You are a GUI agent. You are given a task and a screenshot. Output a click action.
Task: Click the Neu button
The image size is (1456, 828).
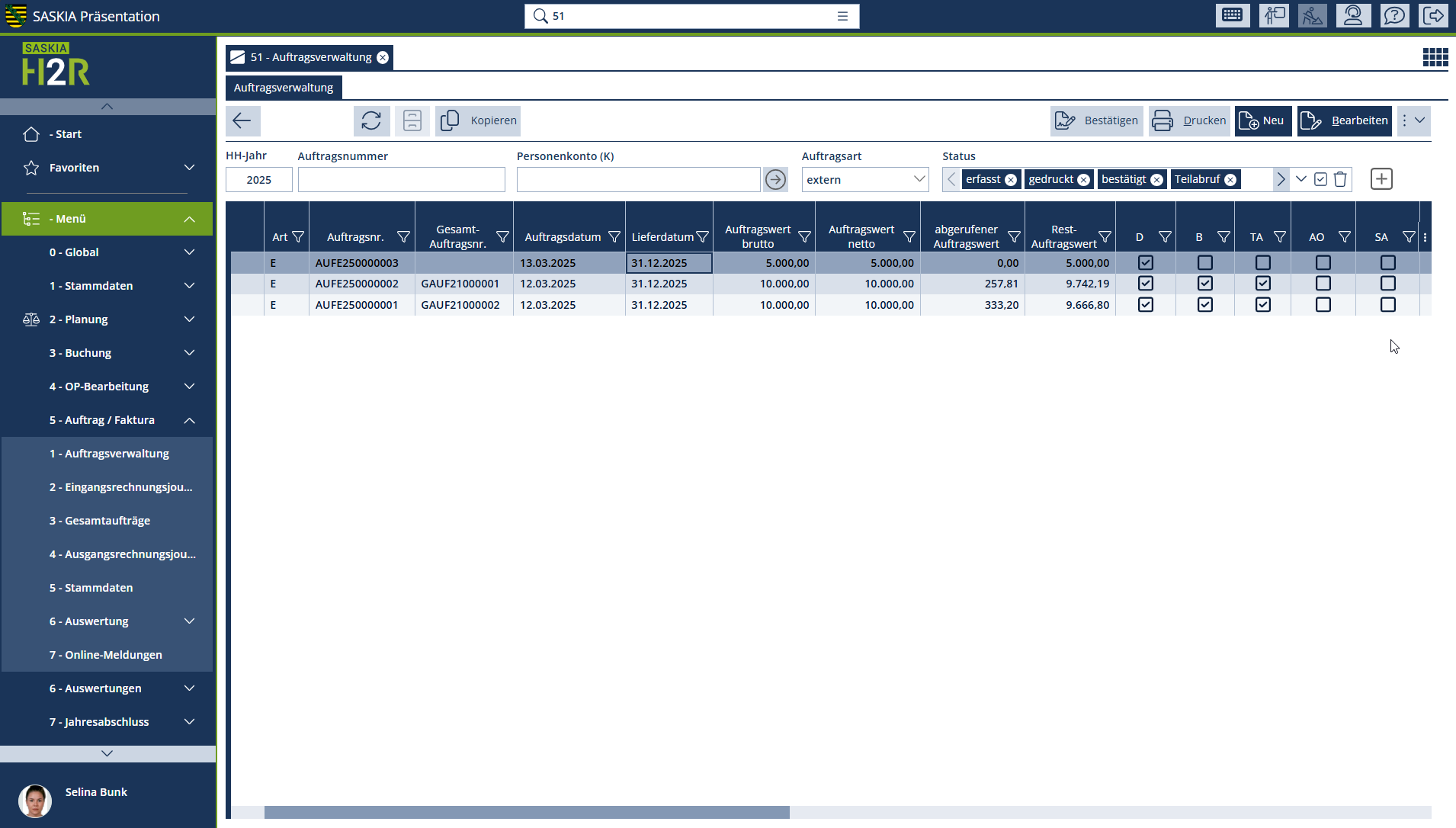pos(1263,120)
